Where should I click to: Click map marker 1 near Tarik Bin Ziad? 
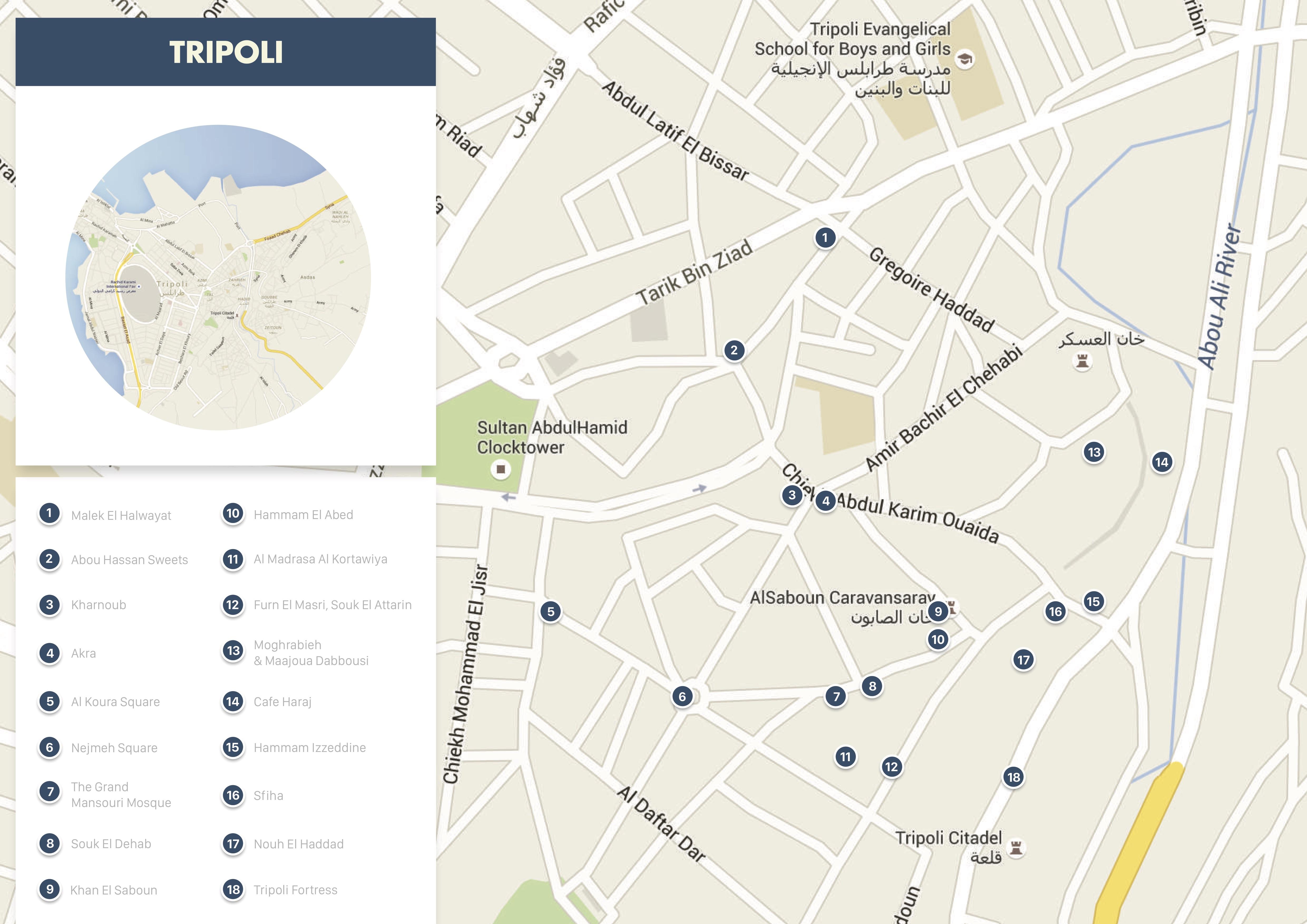pos(825,237)
